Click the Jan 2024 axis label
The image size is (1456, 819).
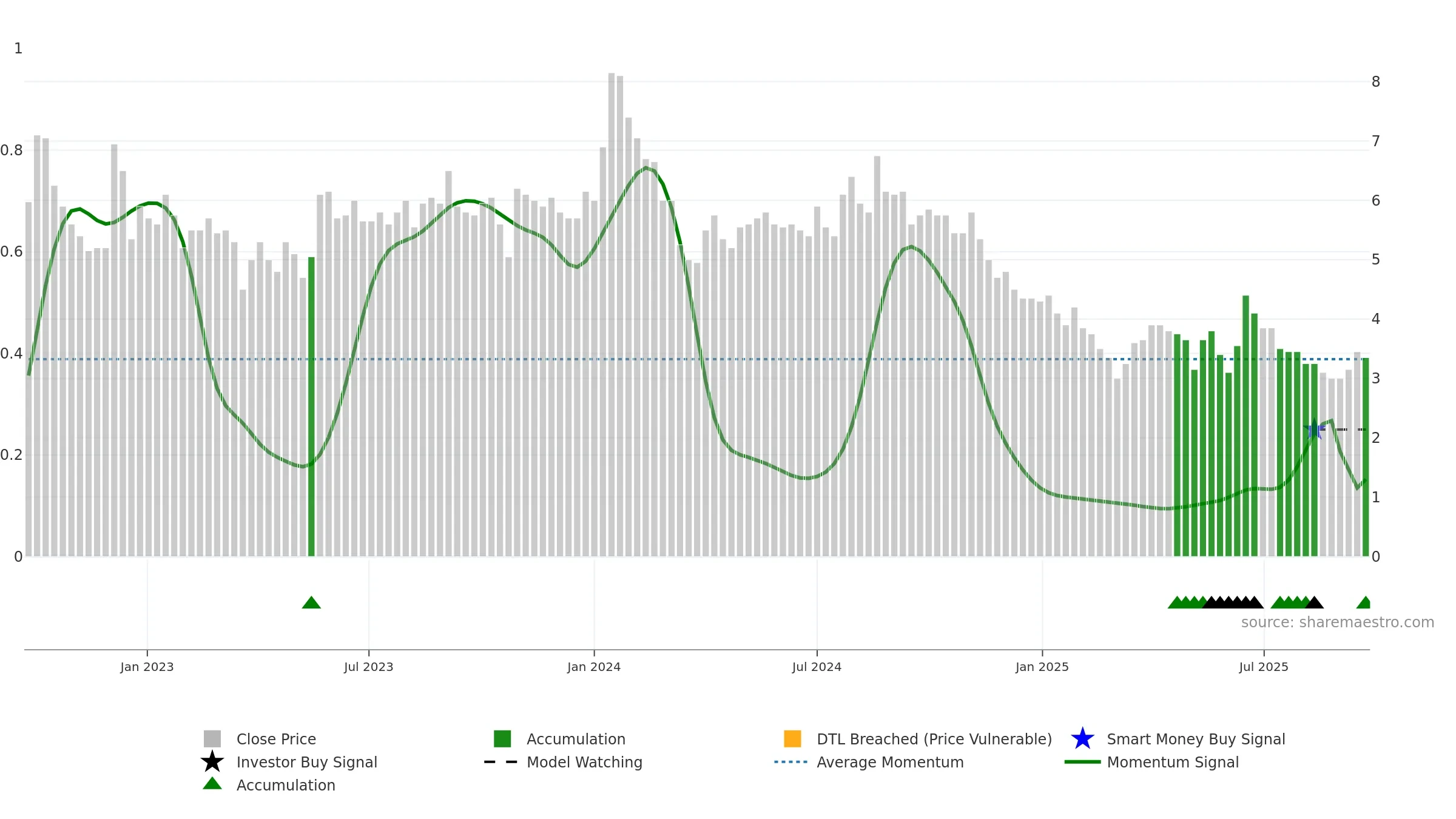tap(593, 667)
